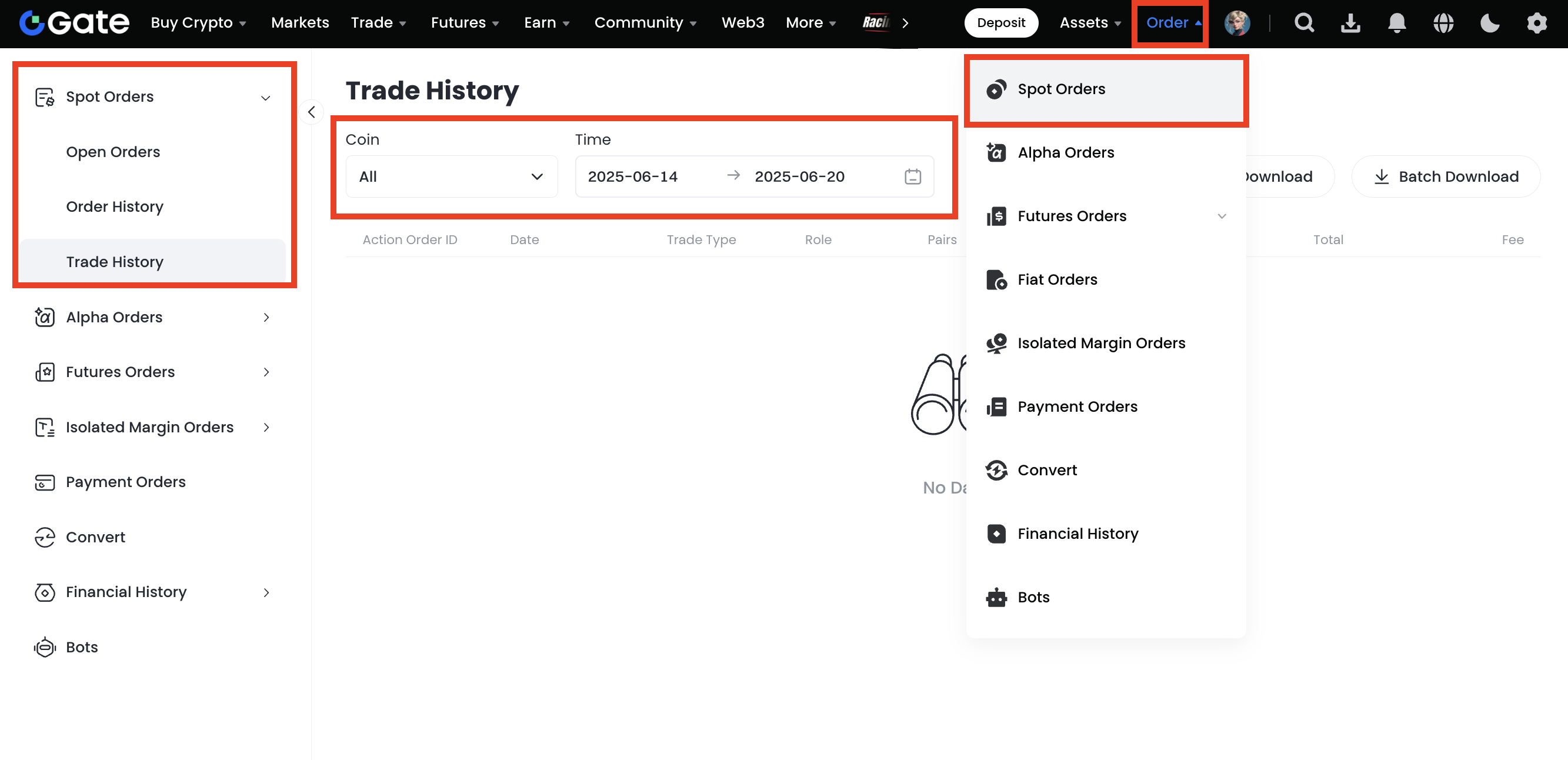Click the globe language icon
The width and height of the screenshot is (1568, 760).
click(x=1443, y=23)
